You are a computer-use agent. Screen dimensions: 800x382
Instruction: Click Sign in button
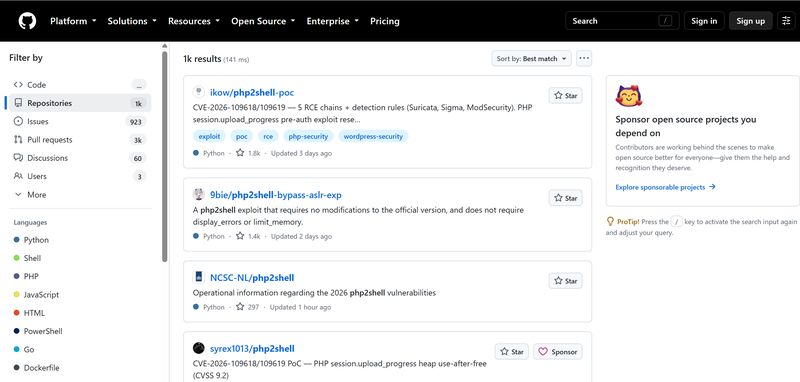tap(704, 21)
